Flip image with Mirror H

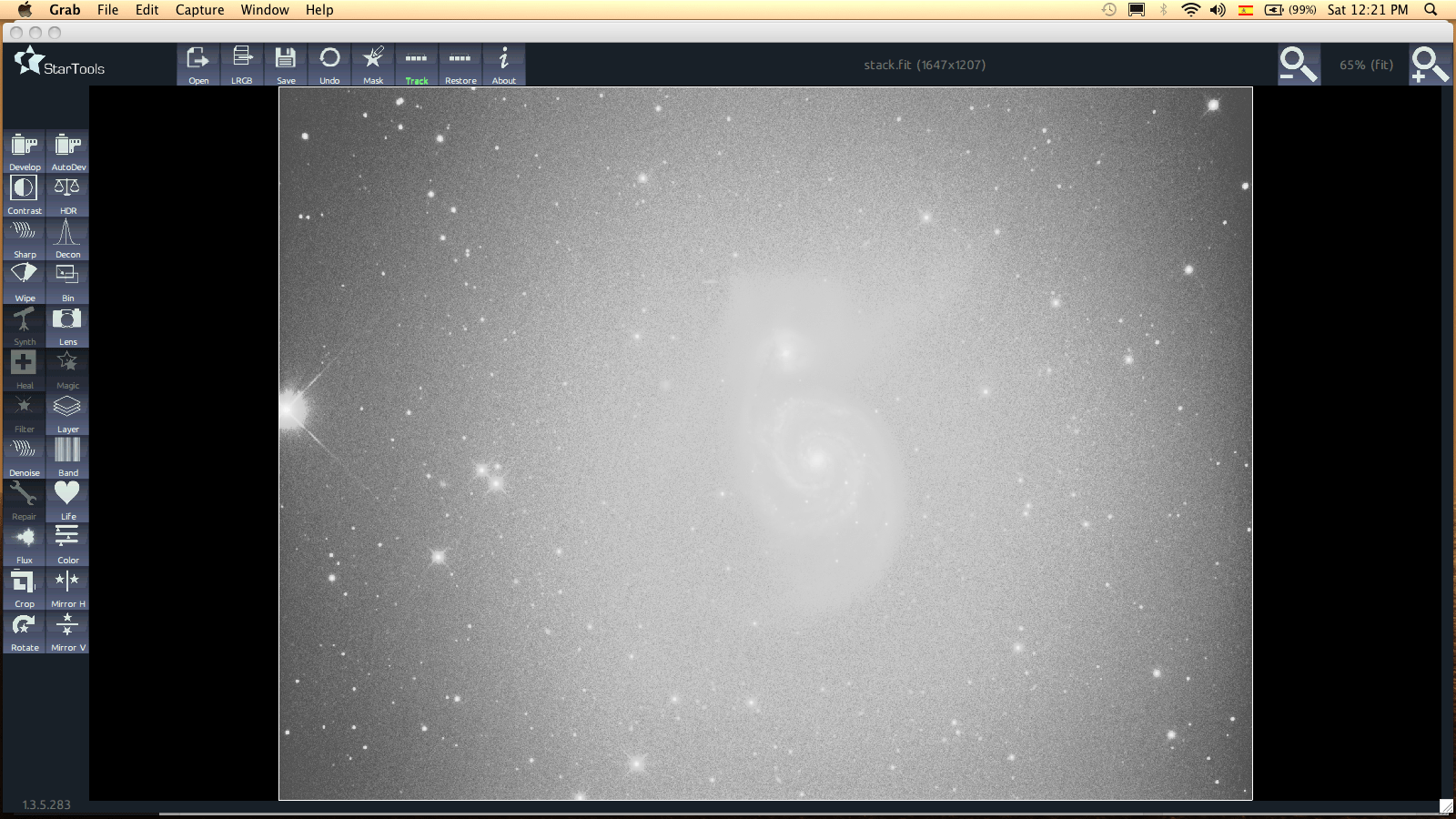point(67,588)
